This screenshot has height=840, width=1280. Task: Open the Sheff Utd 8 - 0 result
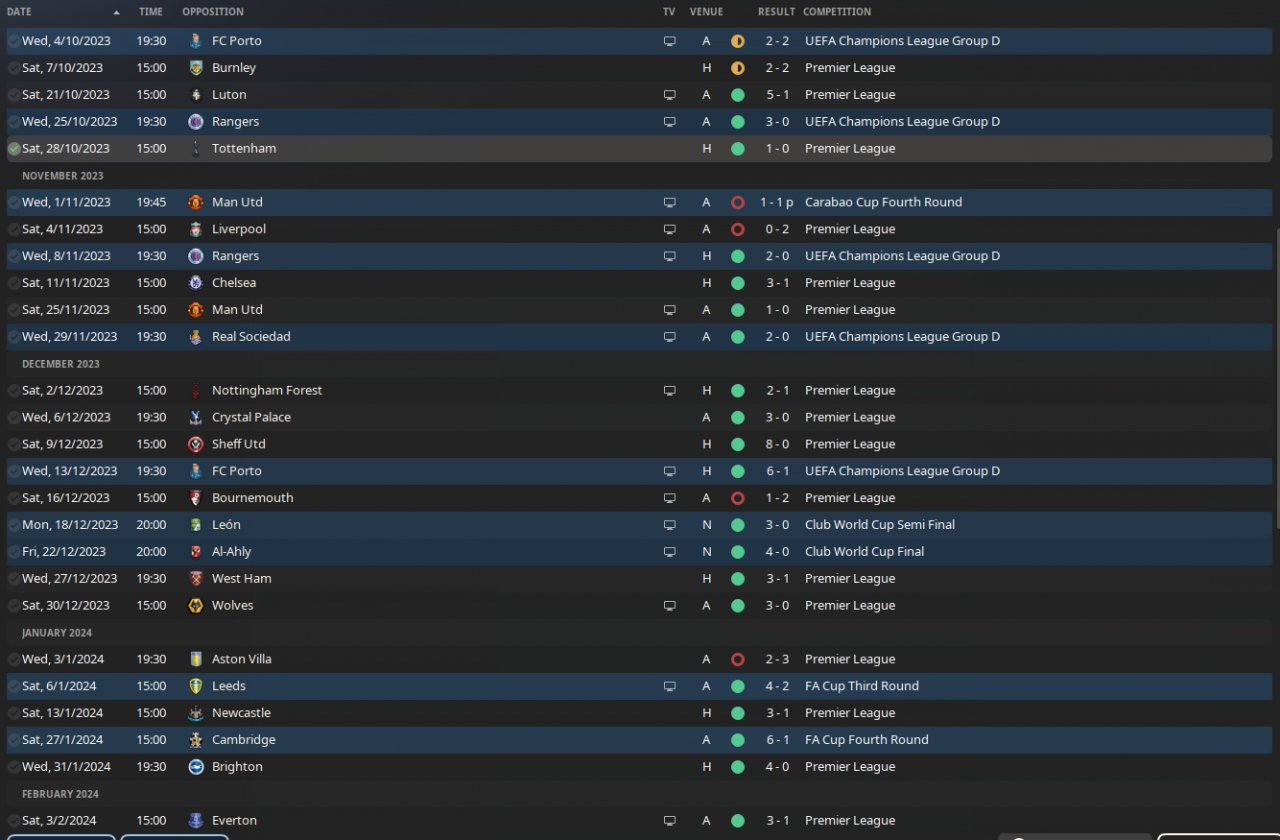point(777,444)
